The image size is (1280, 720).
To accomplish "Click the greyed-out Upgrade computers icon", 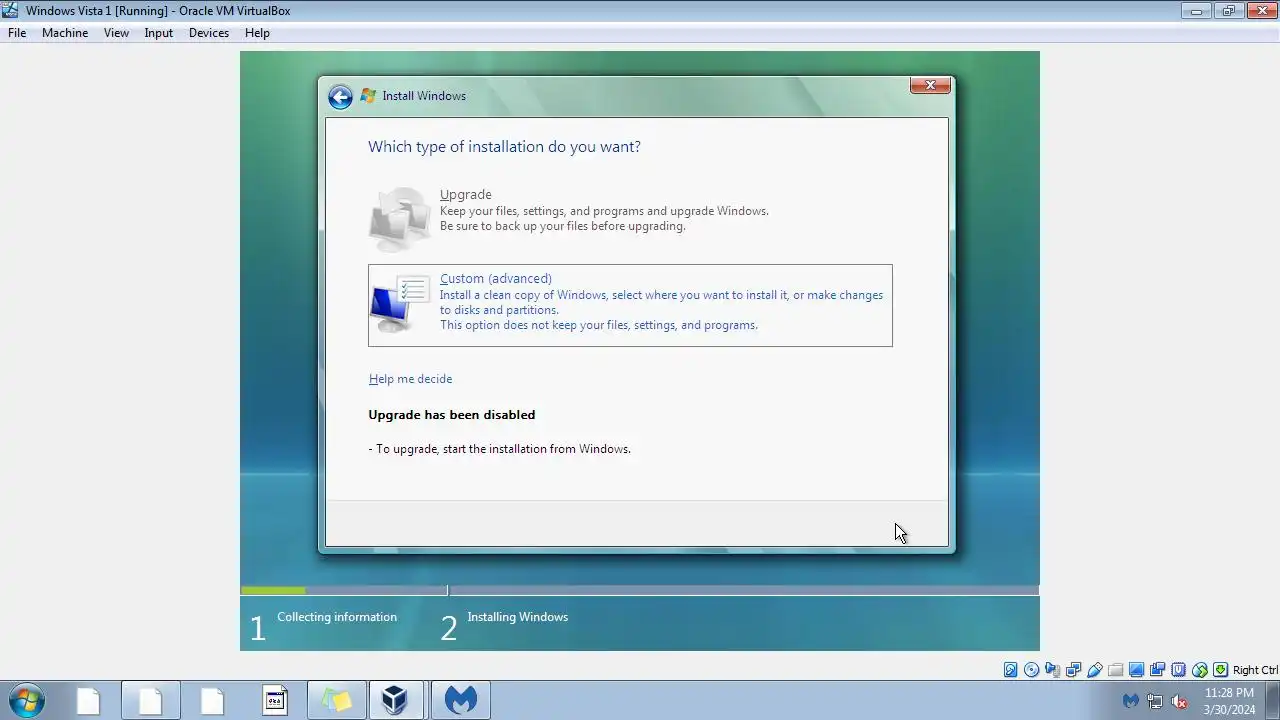I will tap(400, 218).
